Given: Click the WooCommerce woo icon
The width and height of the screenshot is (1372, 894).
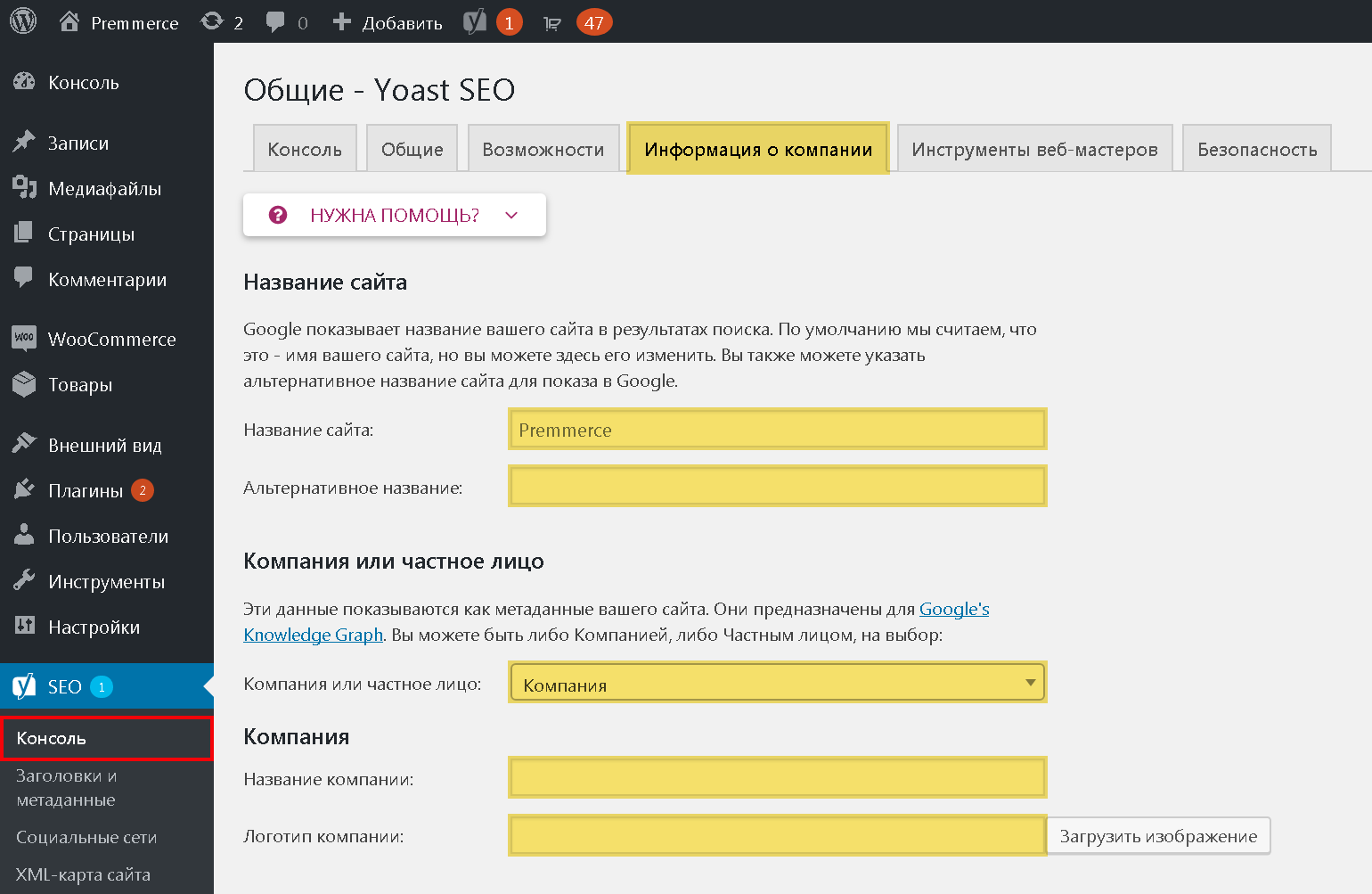Looking at the screenshot, I should (24, 337).
